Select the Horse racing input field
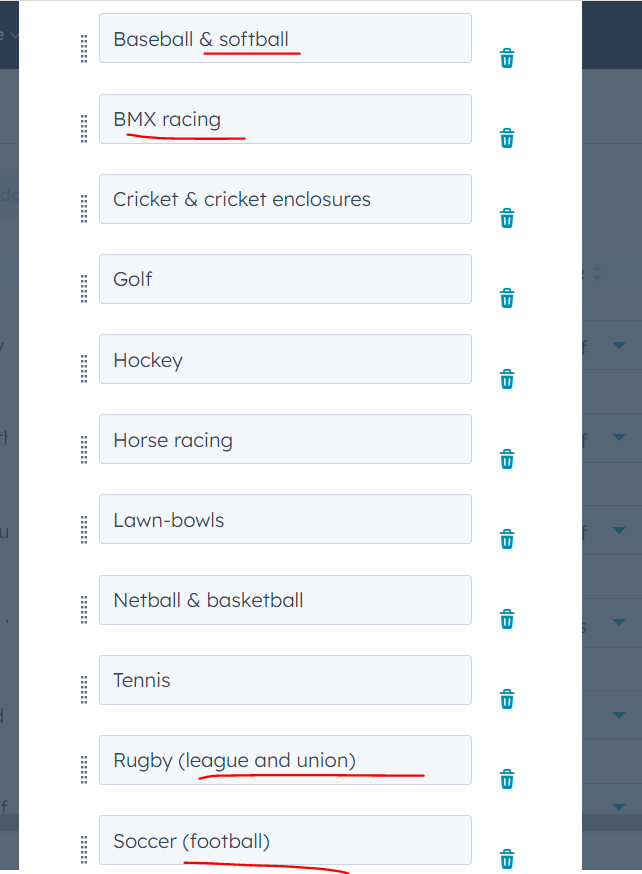Image resolution: width=642 pixels, height=874 pixels. [x=285, y=439]
